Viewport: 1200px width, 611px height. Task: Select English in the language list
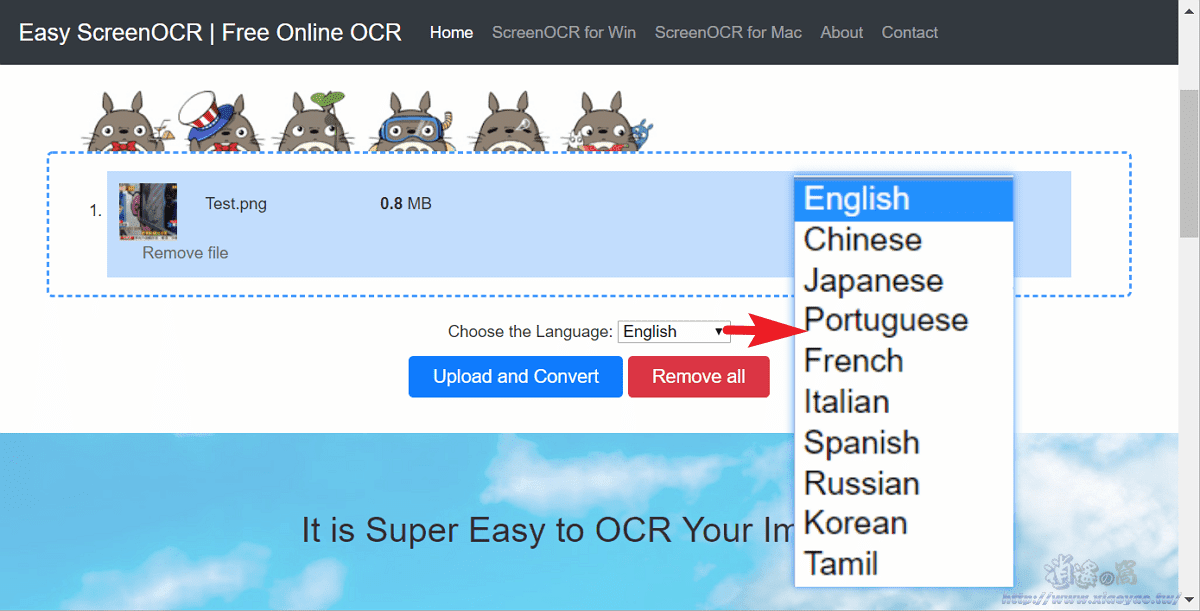[x=904, y=199]
